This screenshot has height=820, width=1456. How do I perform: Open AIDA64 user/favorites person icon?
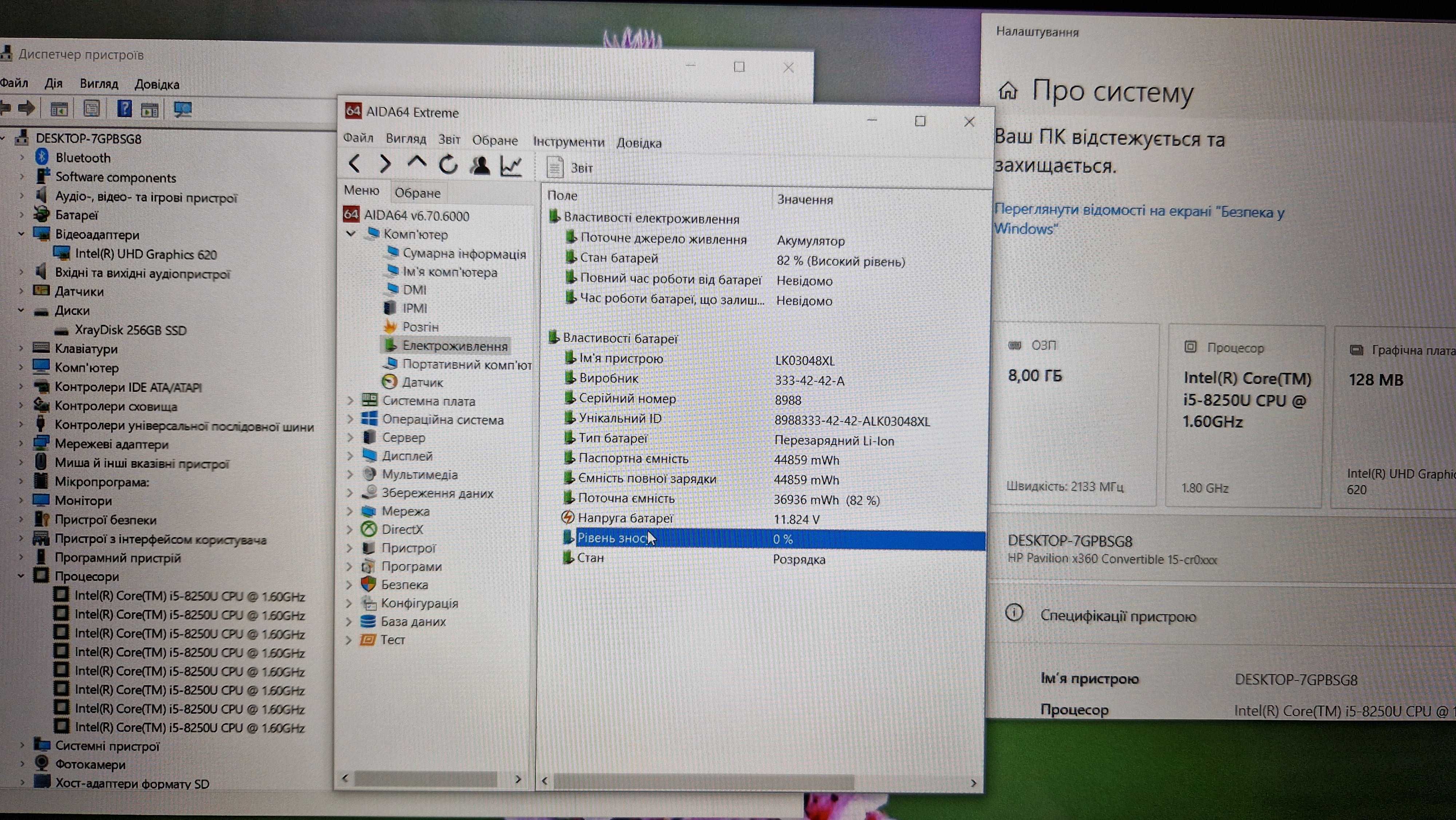480,165
